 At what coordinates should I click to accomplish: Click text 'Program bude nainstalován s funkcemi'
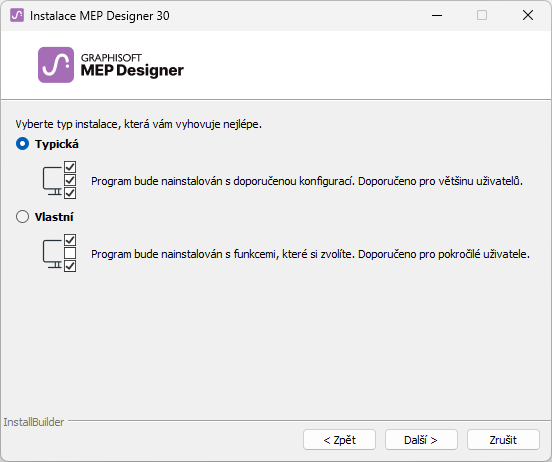pos(185,254)
